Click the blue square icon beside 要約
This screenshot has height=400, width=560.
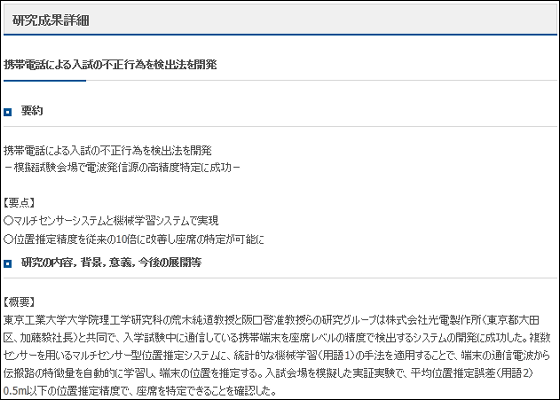(x=8, y=112)
